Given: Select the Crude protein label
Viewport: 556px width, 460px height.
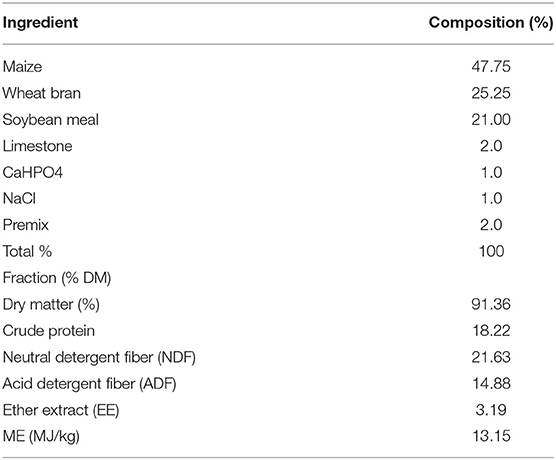Looking at the screenshot, I should [49, 331].
